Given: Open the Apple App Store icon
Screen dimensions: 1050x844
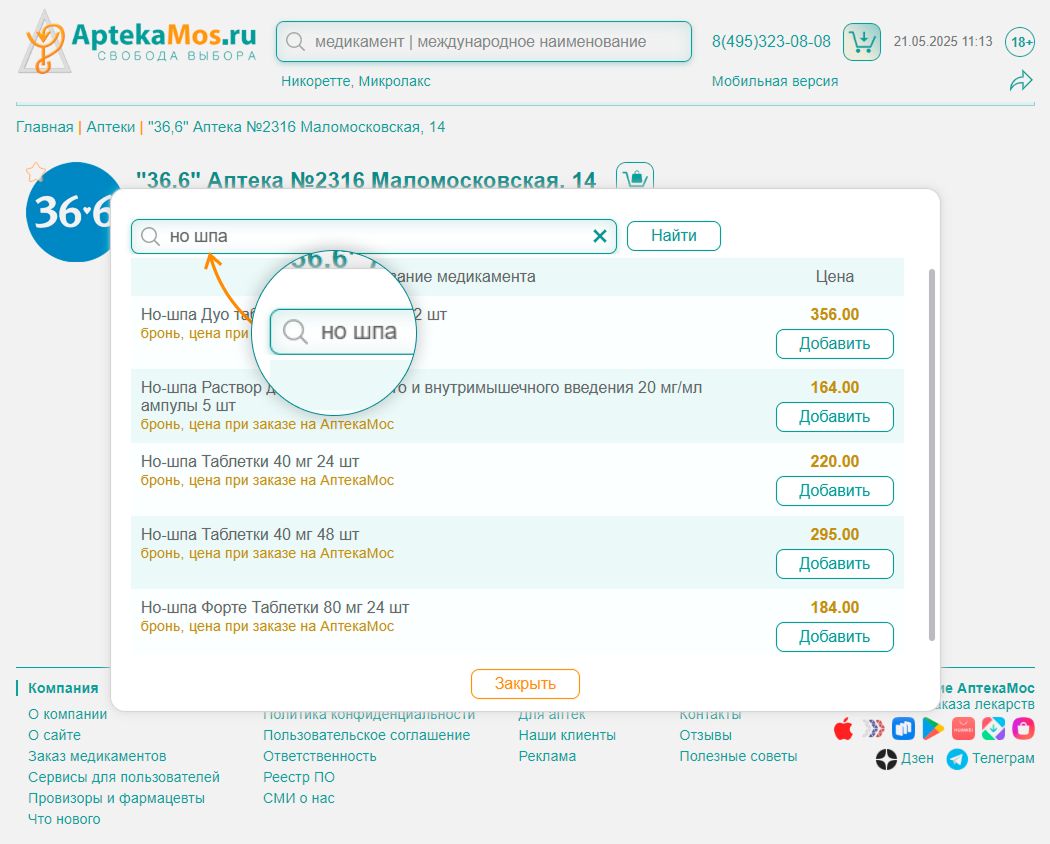Looking at the screenshot, I should coord(844,729).
